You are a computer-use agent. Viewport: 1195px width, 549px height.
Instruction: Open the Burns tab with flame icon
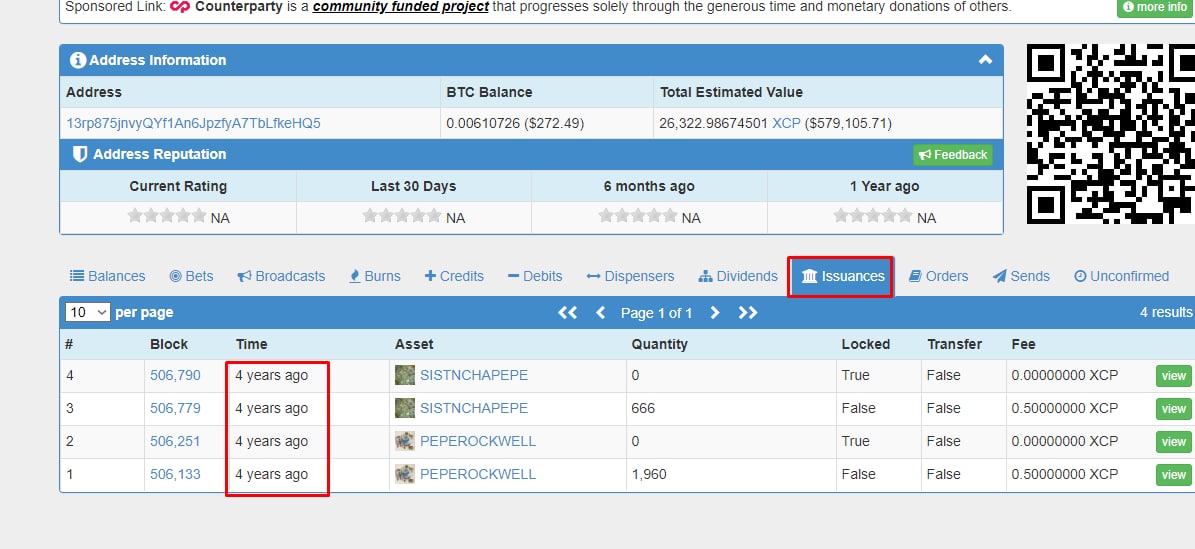point(374,276)
